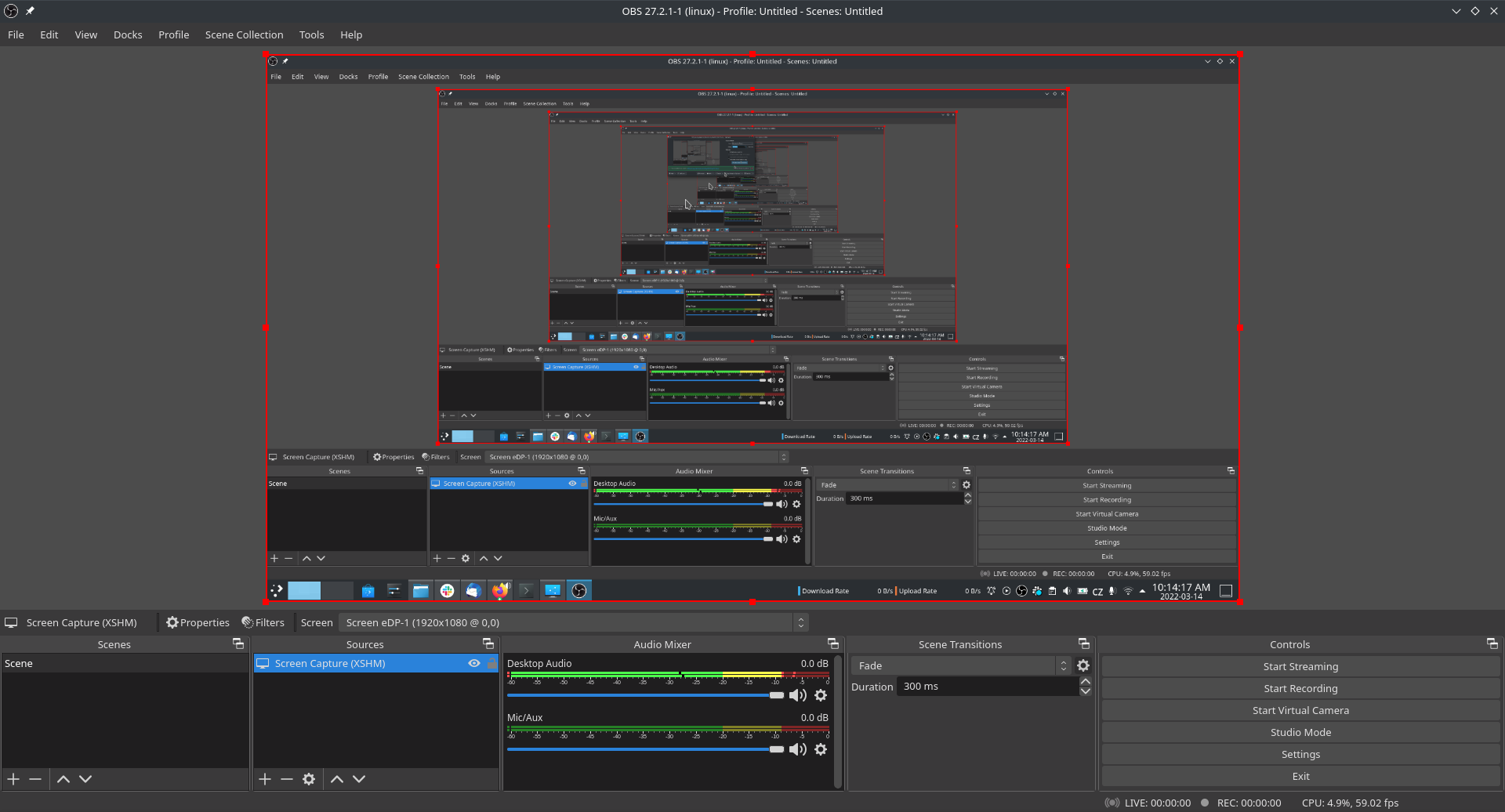1505x812 pixels.
Task: Click the CPU: 4.9%, 59.02 fps status text
Action: [1350, 803]
